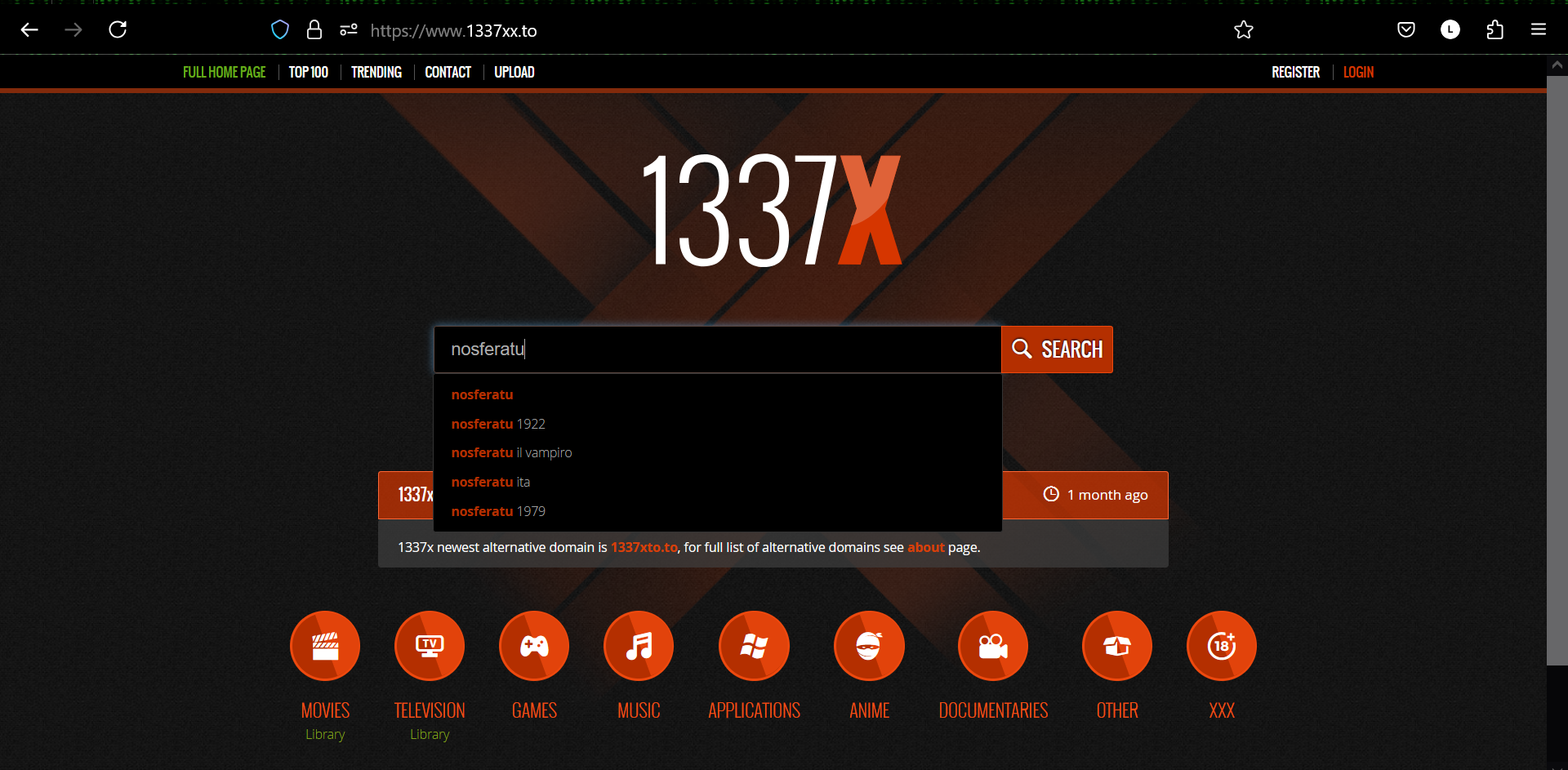Viewport: 1568px width, 770px height.
Task: Click the APPLICATIONS category label
Action: (x=754, y=711)
